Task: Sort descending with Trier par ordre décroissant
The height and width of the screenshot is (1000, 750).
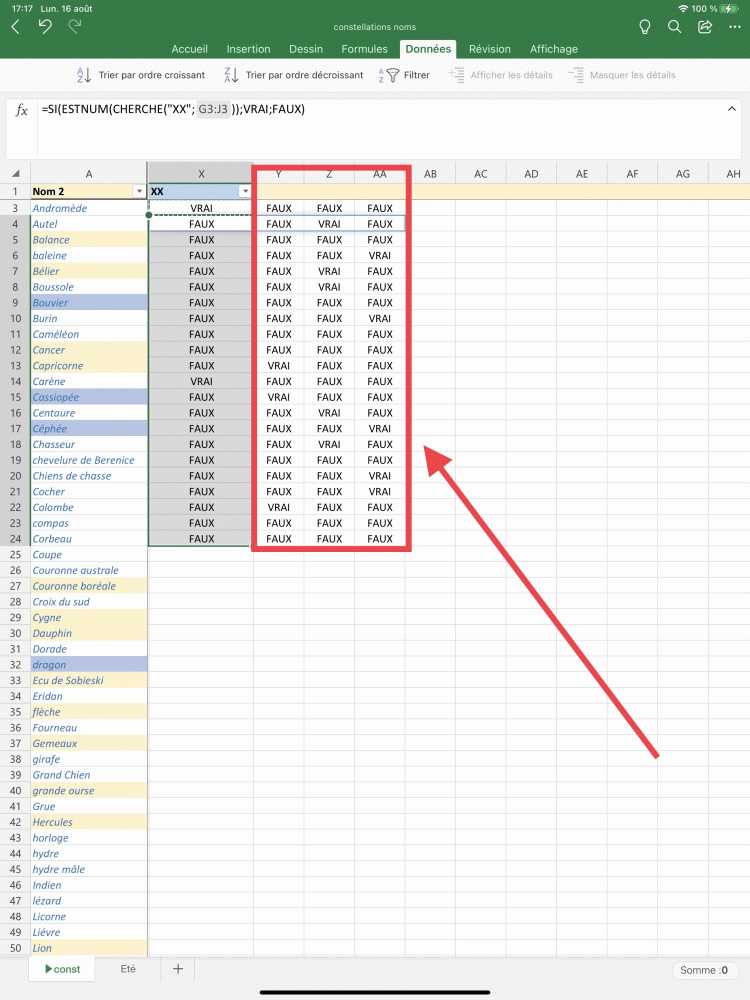Action: click(289, 75)
